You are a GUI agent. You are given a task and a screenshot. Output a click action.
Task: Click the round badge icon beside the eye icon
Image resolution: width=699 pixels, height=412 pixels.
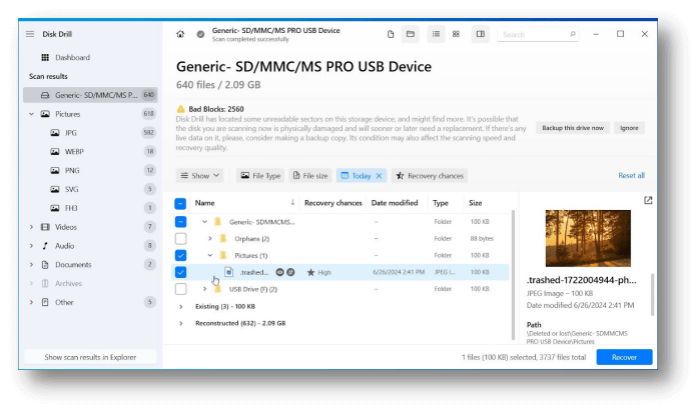point(291,272)
